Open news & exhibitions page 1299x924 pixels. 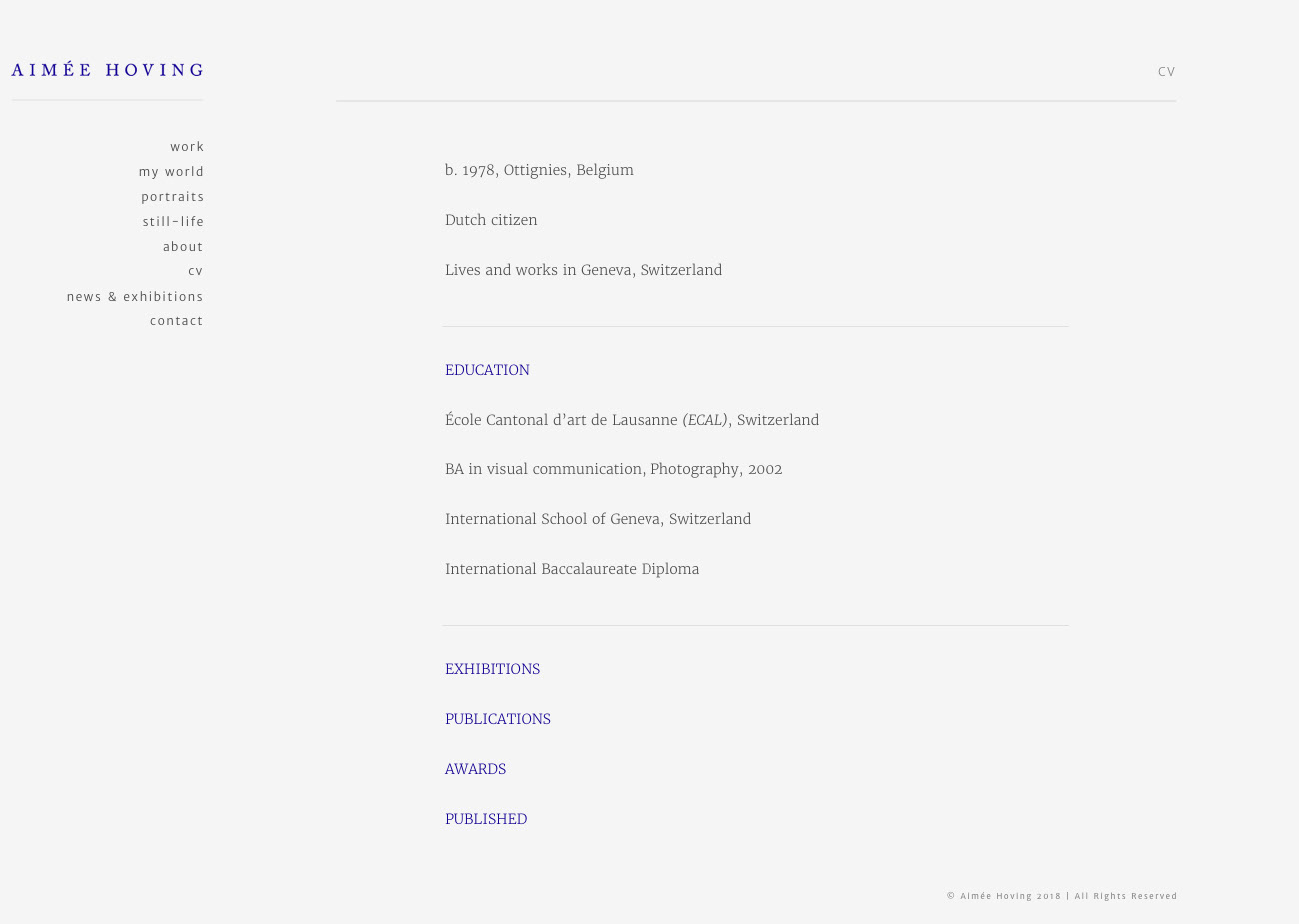tap(135, 297)
